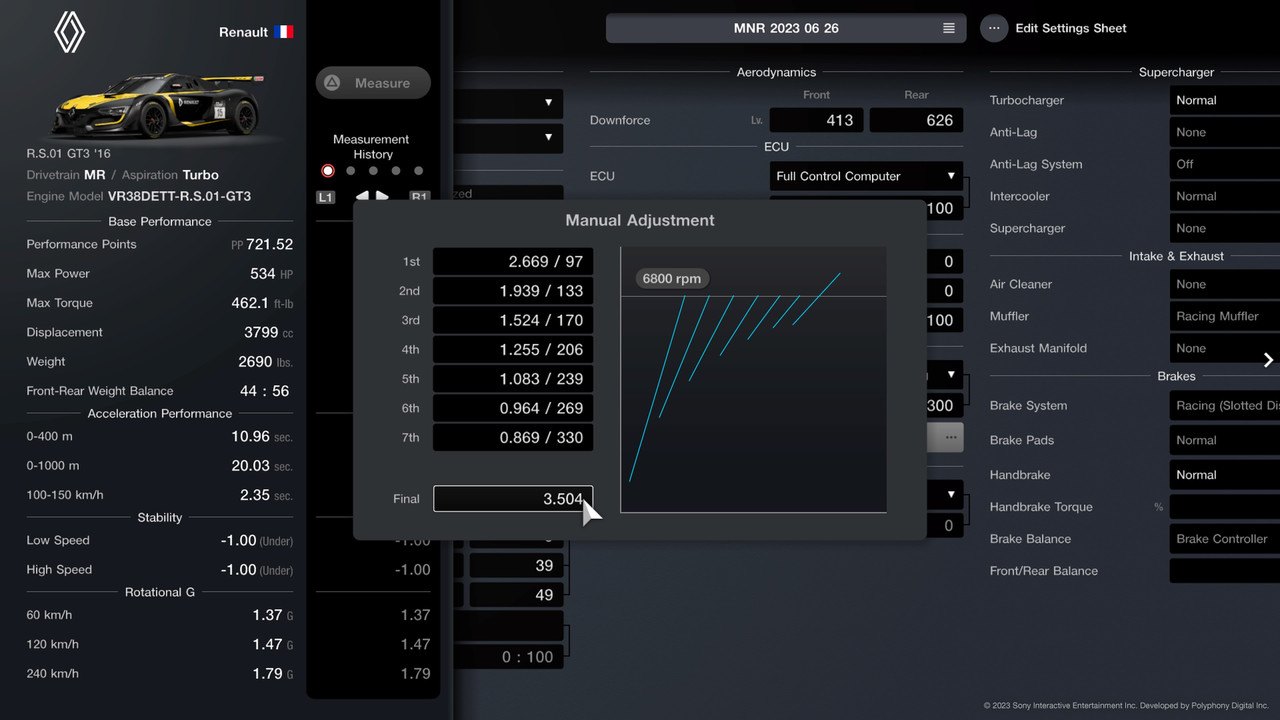The width and height of the screenshot is (1280, 720).
Task: Select the field showing 39
Action: pyautogui.click(x=516, y=566)
